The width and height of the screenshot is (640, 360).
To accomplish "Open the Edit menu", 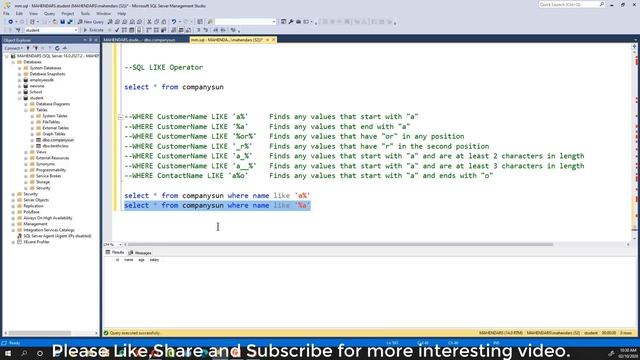I will (19, 13).
